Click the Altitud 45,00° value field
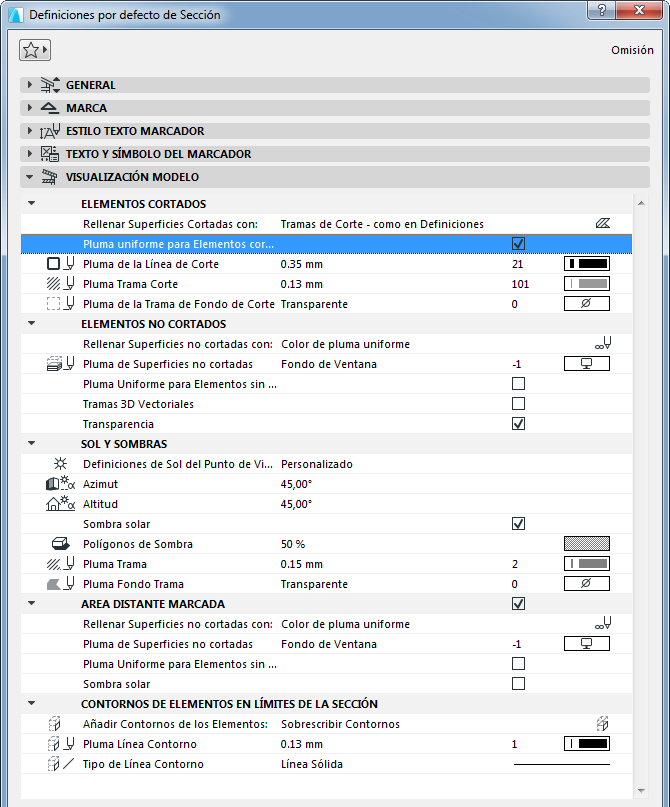 pos(296,504)
